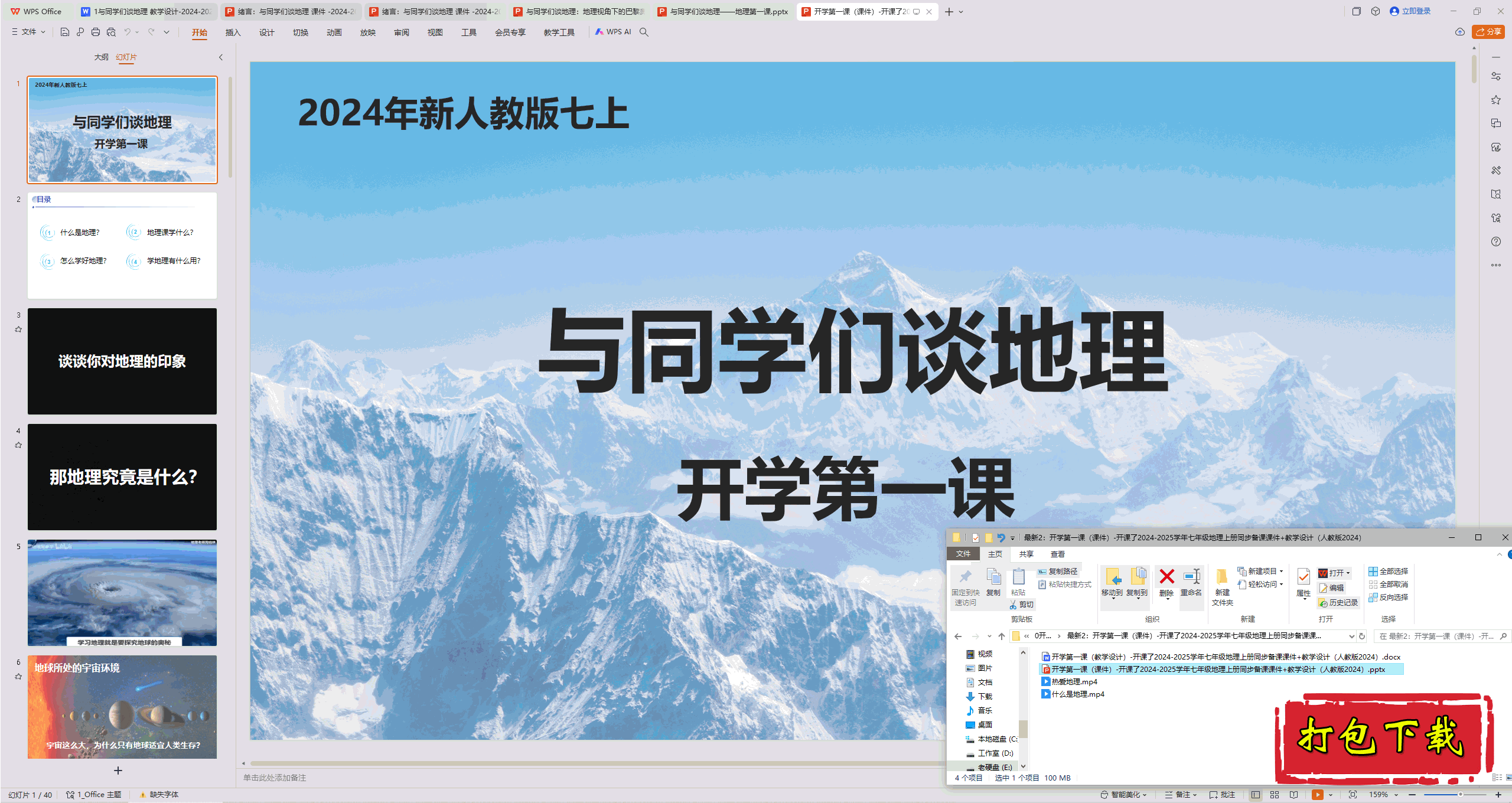This screenshot has width=1512, height=803.
Task: Start slideshow with the orange play button
Action: click(x=1318, y=795)
